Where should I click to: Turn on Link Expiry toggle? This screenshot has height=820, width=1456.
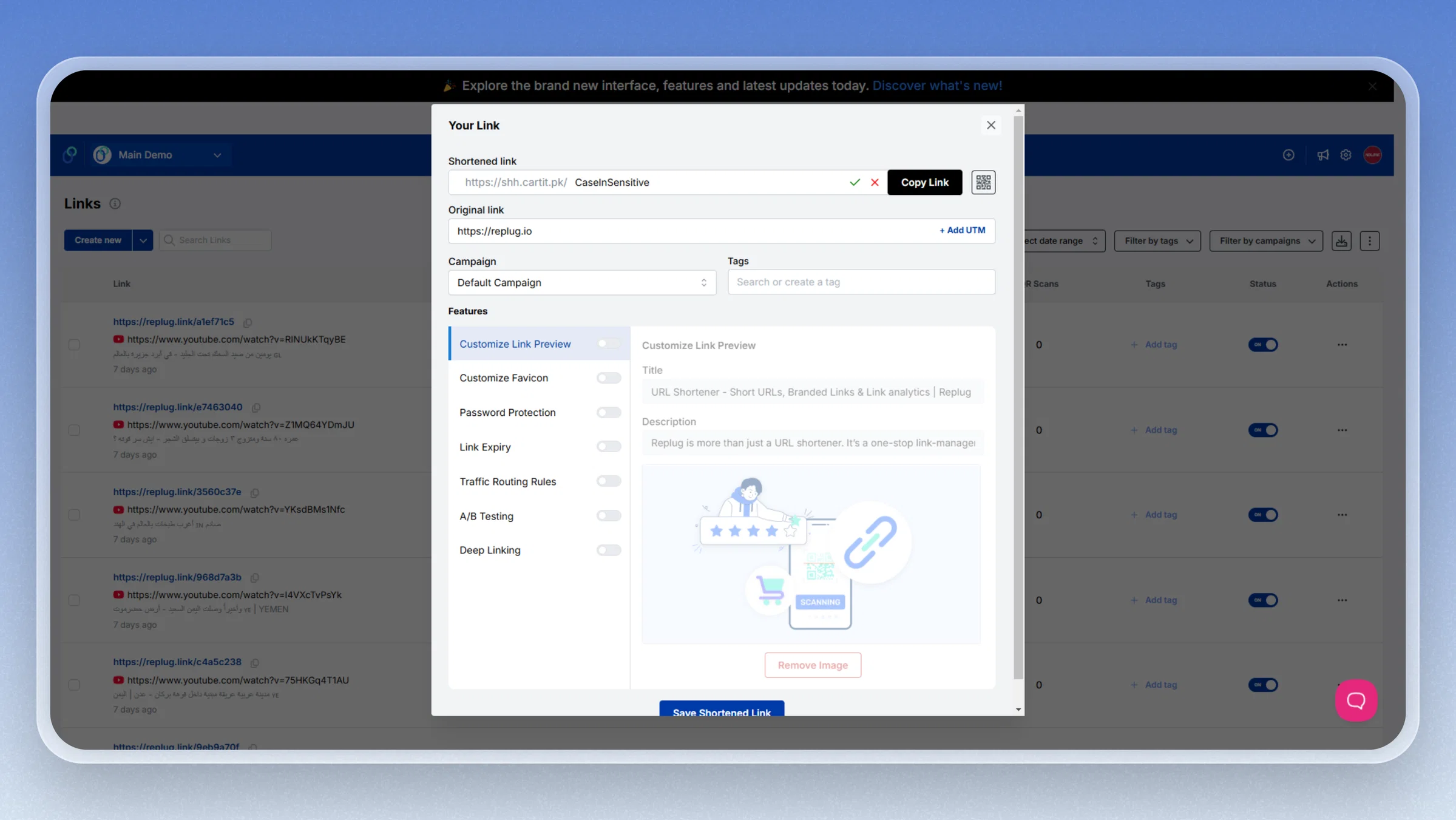pos(608,447)
